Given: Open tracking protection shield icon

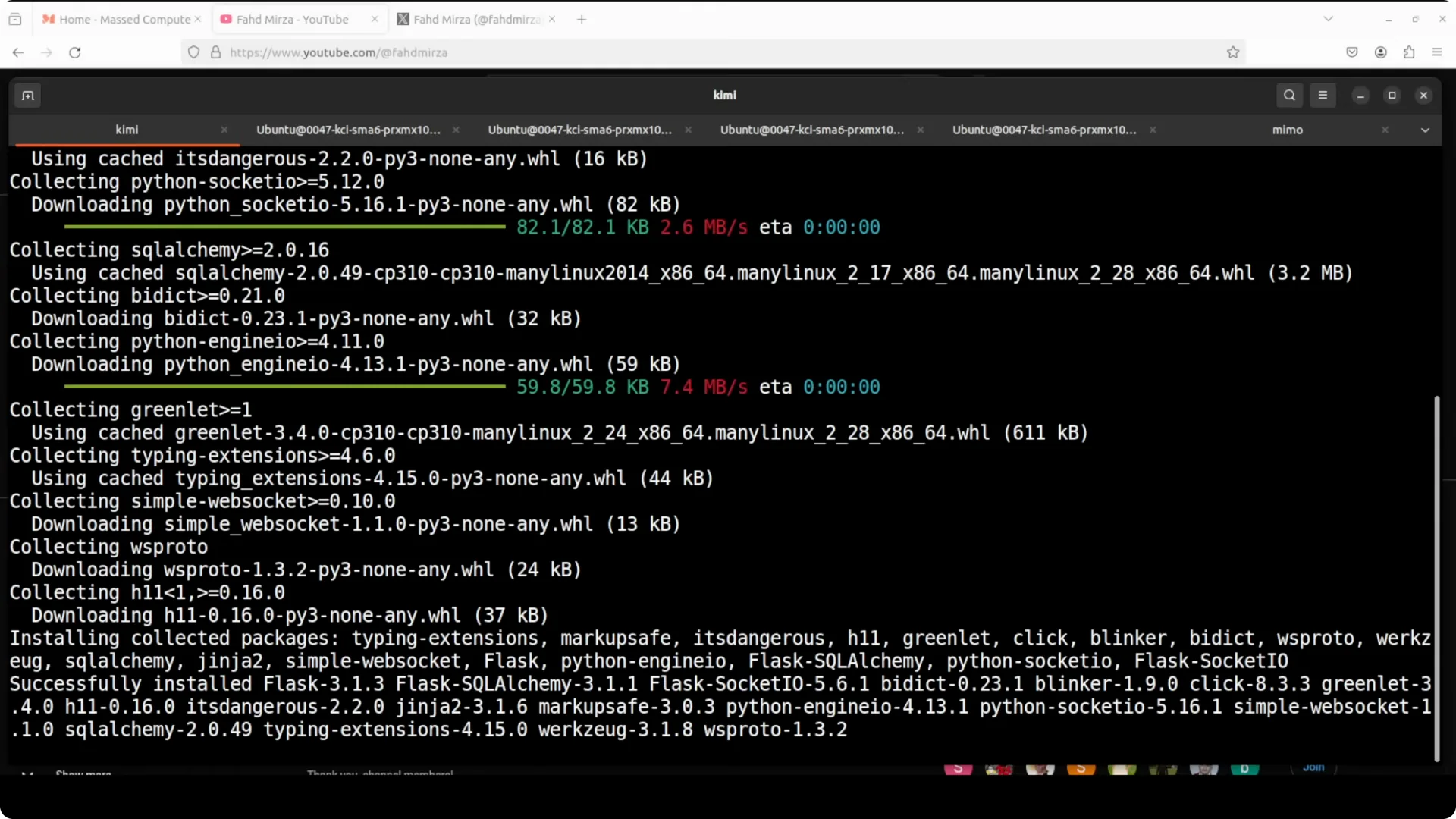Looking at the screenshot, I should coord(194,52).
